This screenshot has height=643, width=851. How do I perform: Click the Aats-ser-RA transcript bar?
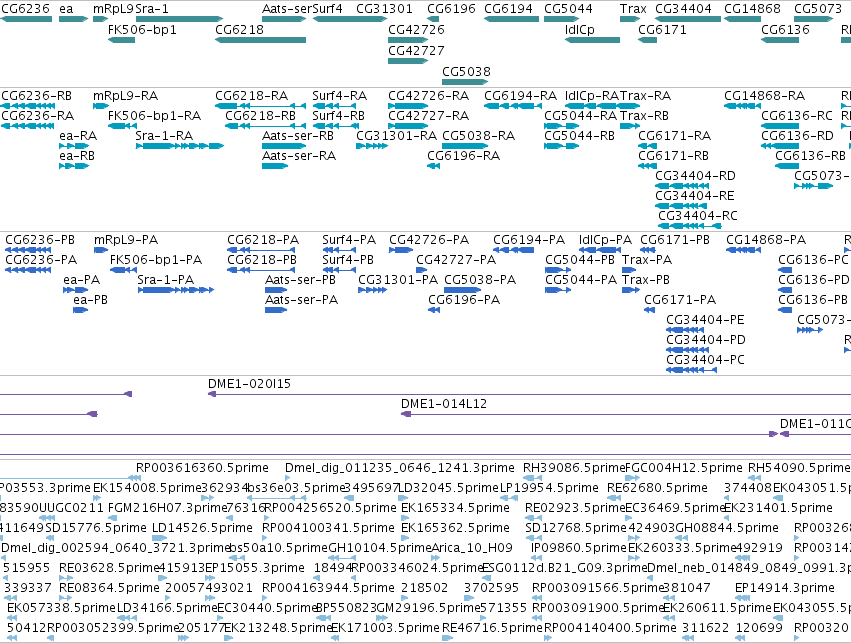coord(275,166)
